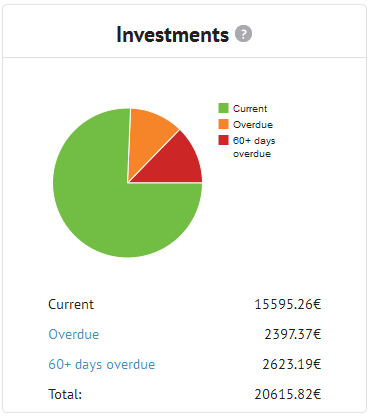370x416 pixels.
Task: Click the Investments panel heading
Action: pyautogui.click(x=172, y=34)
